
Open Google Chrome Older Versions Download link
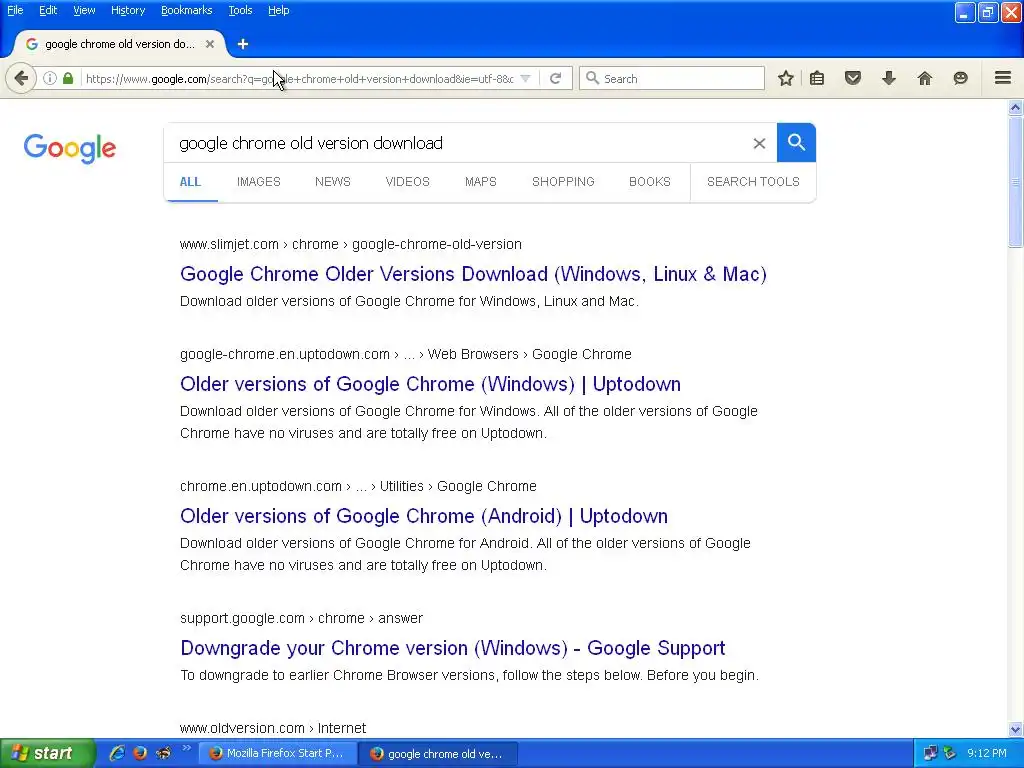[x=473, y=274]
